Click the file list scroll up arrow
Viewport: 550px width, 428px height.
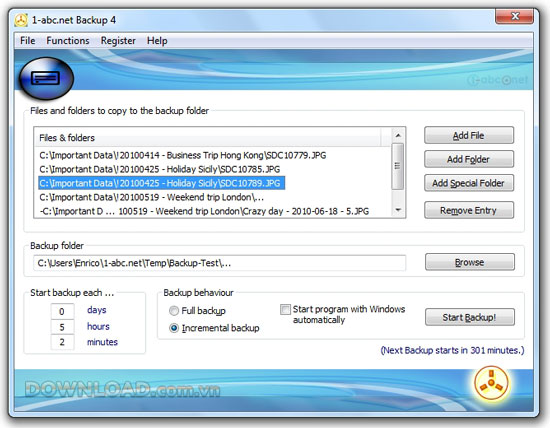pos(398,135)
